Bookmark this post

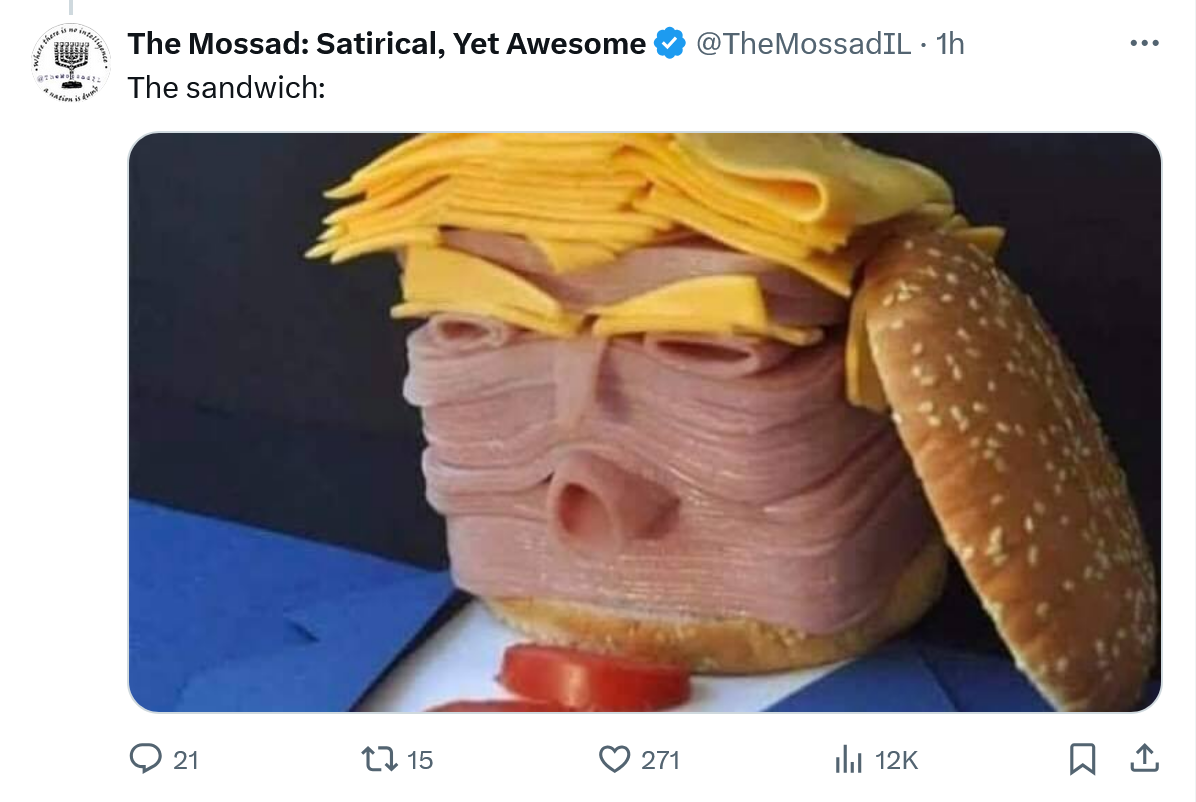1082,759
